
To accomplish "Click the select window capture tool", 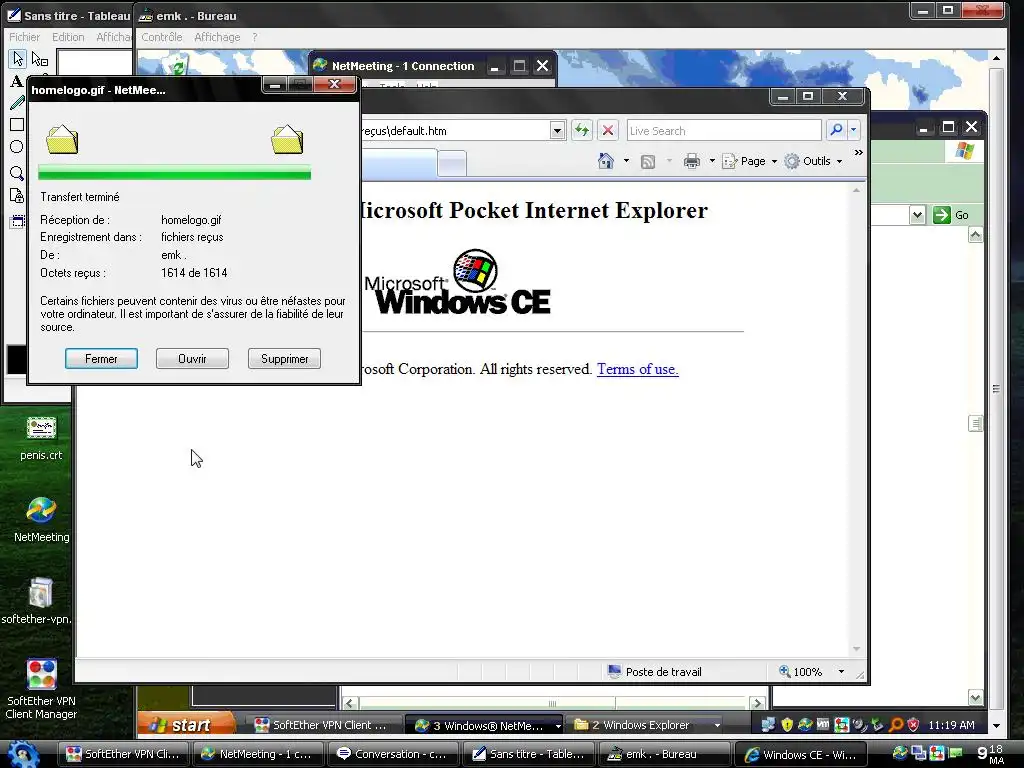I will [17, 222].
